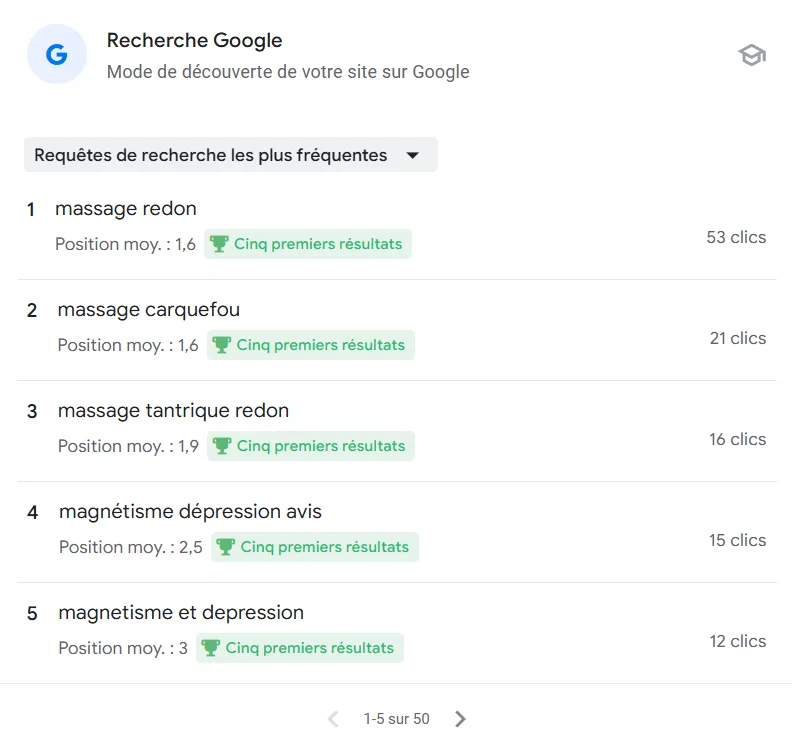Viewport: 792px width, 752px height.
Task: Click the 53 clics count
Action: 736,237
